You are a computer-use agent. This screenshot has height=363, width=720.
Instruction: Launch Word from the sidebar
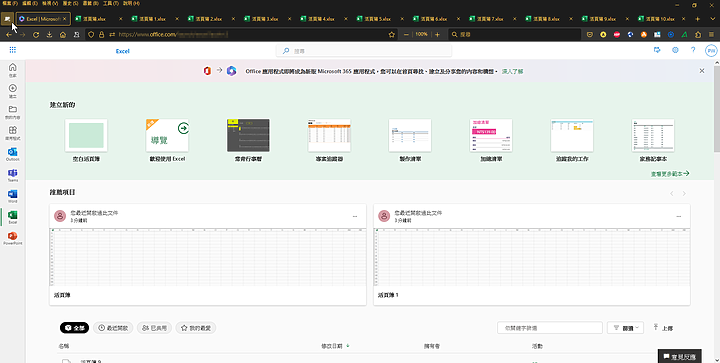(12, 196)
